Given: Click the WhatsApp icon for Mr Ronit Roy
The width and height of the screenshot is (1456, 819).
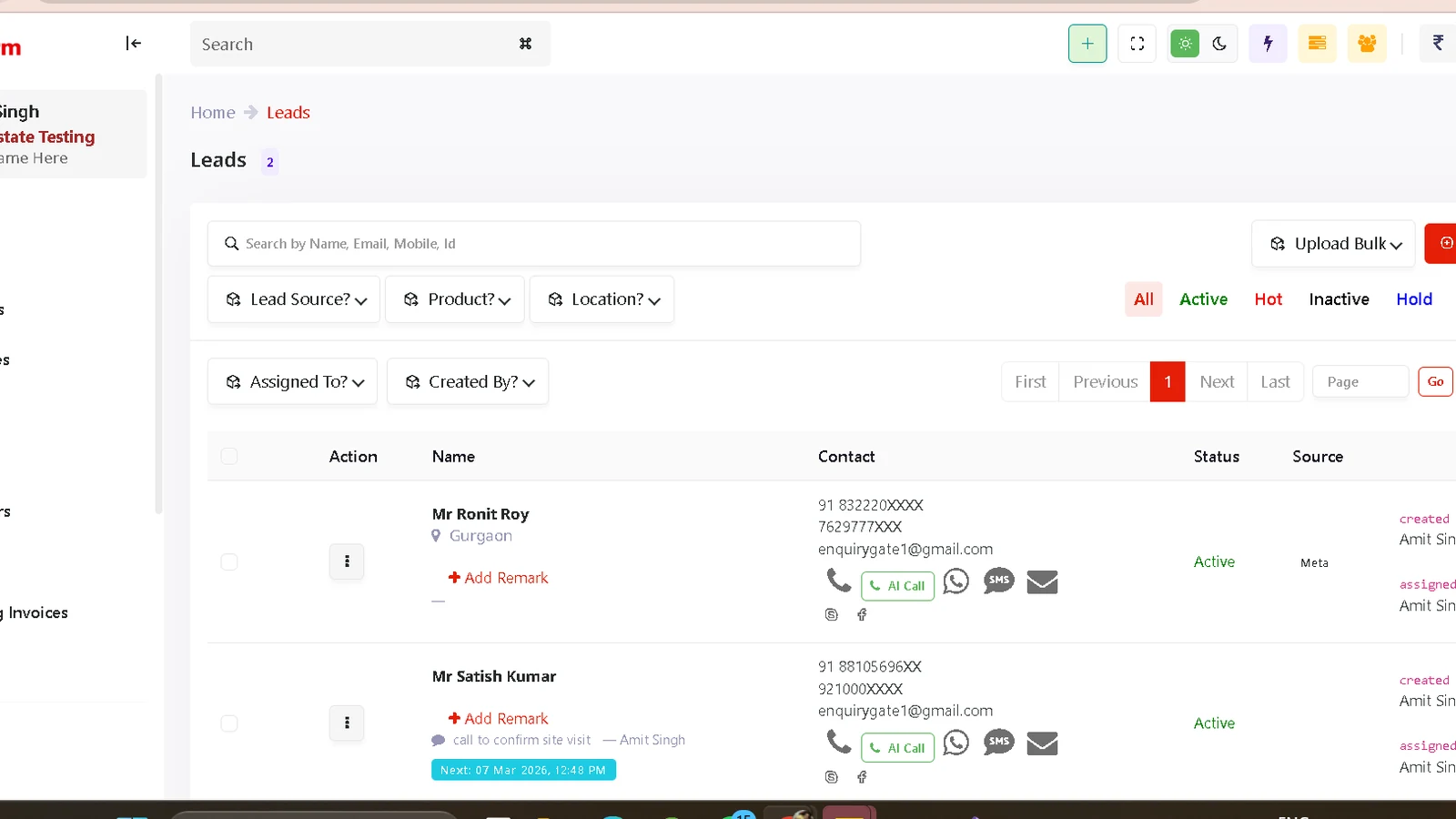Looking at the screenshot, I should point(955,581).
